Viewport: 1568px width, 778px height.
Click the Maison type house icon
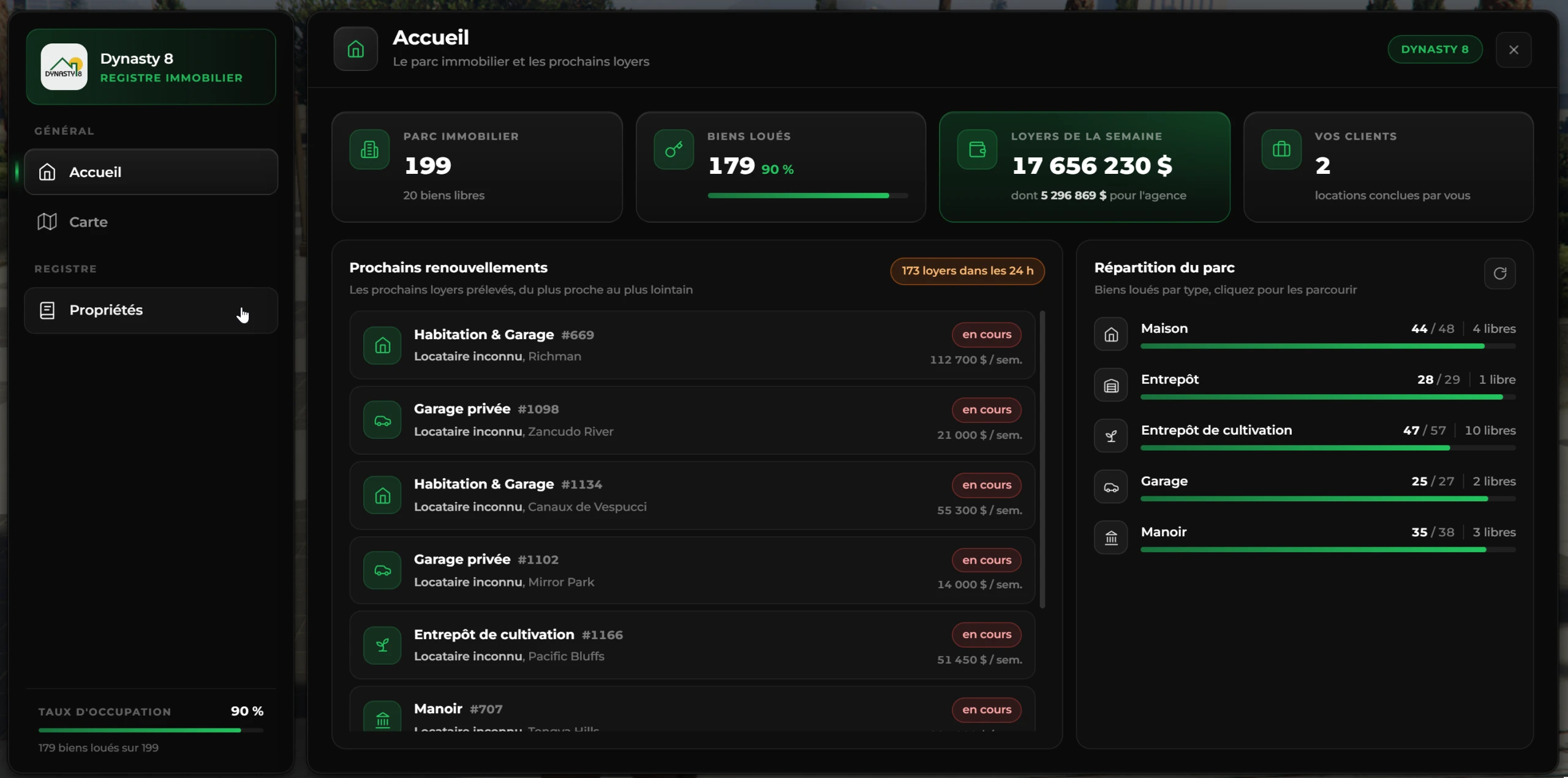coord(1110,334)
